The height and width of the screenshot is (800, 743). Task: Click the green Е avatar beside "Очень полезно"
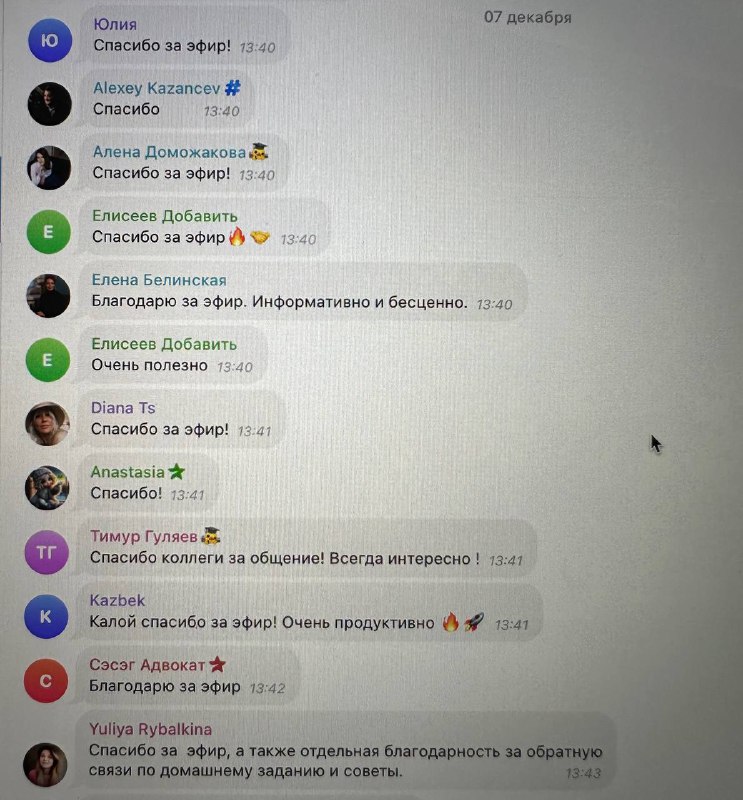point(48,360)
